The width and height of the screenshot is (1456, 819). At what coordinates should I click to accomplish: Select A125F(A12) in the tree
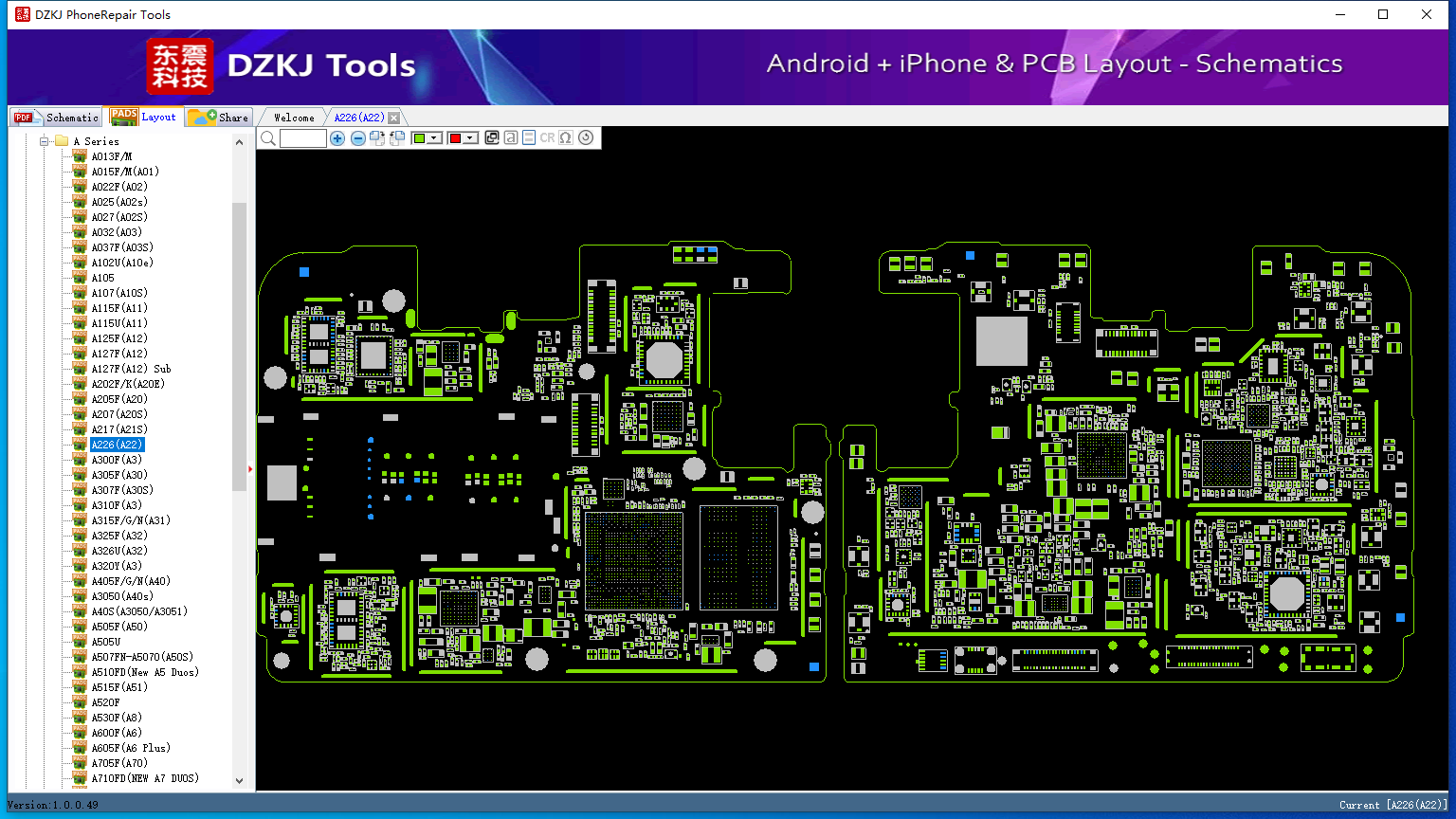click(x=119, y=338)
